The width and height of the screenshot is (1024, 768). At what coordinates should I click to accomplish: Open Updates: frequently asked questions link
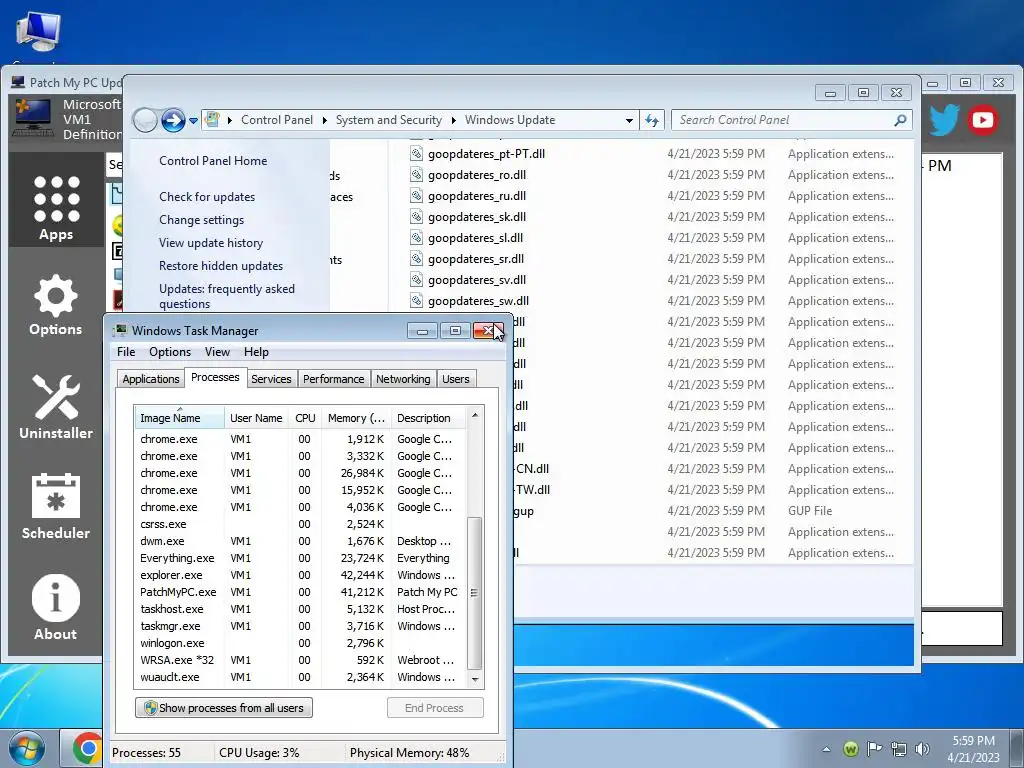click(x=227, y=296)
